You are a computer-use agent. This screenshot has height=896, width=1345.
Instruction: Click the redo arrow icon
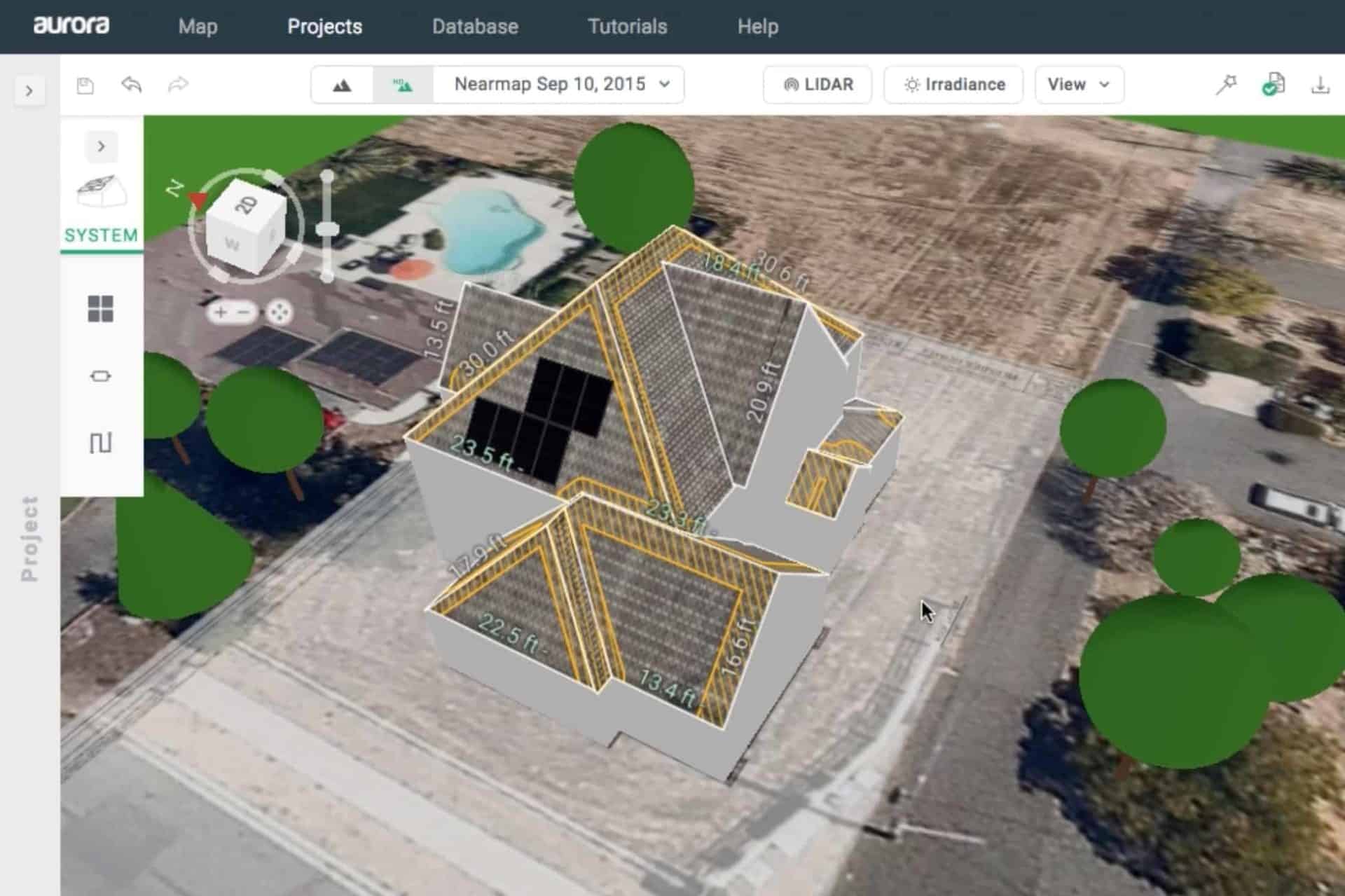[x=178, y=85]
